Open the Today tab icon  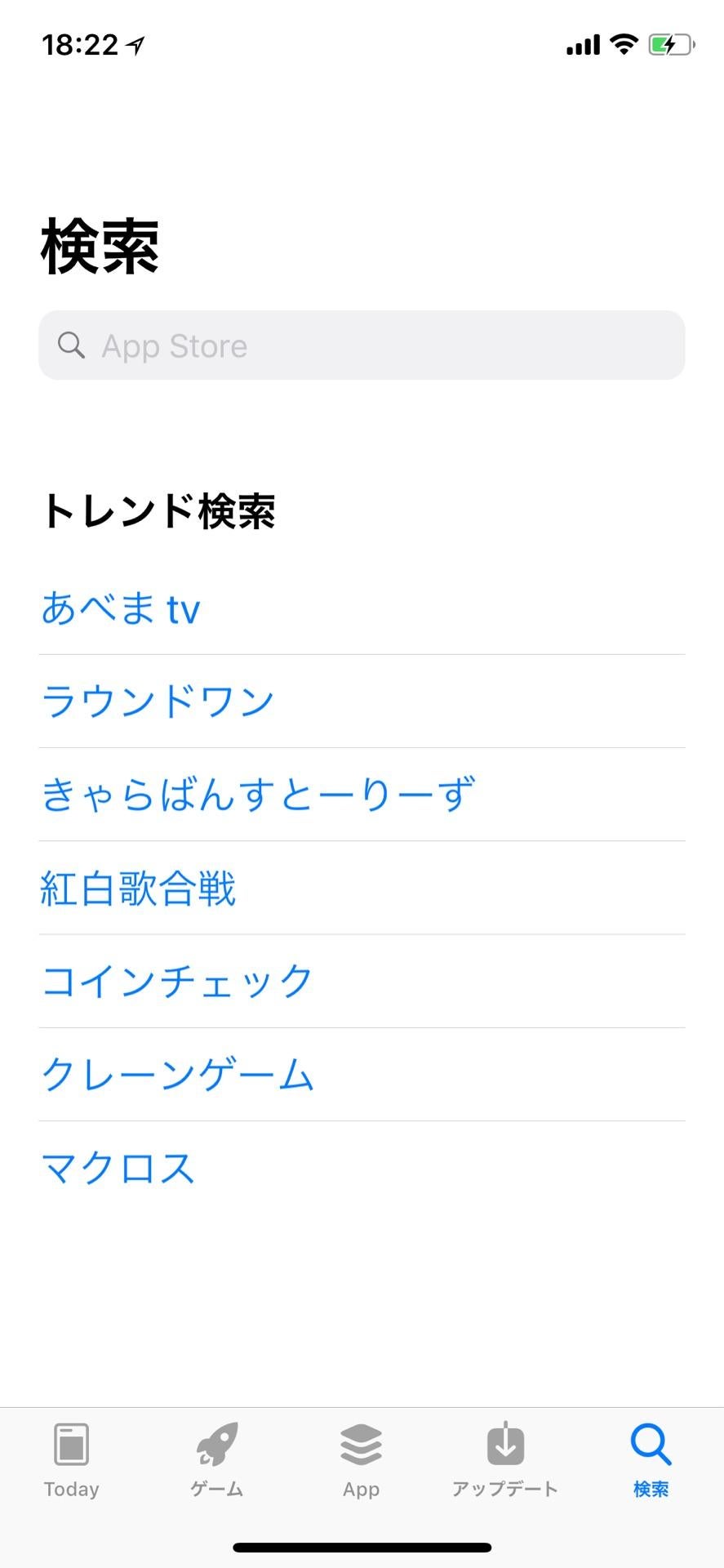pyautogui.click(x=72, y=1445)
